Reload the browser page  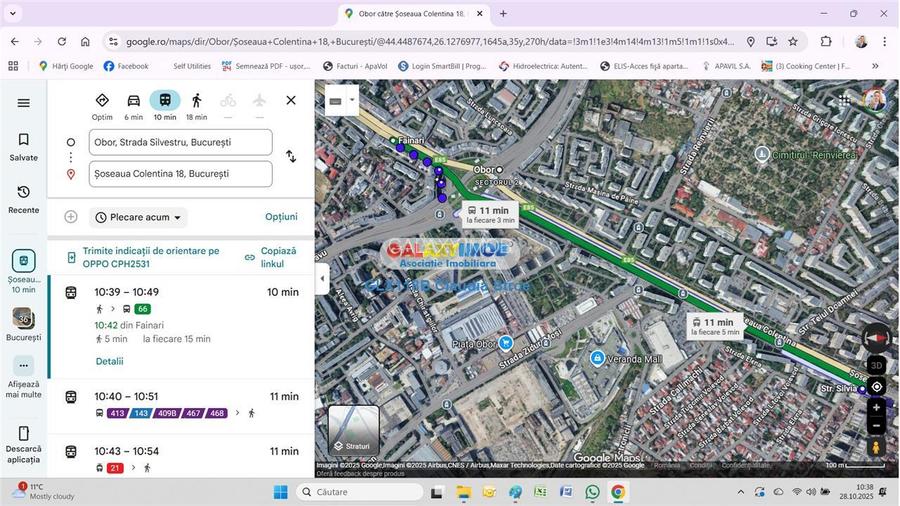point(61,41)
